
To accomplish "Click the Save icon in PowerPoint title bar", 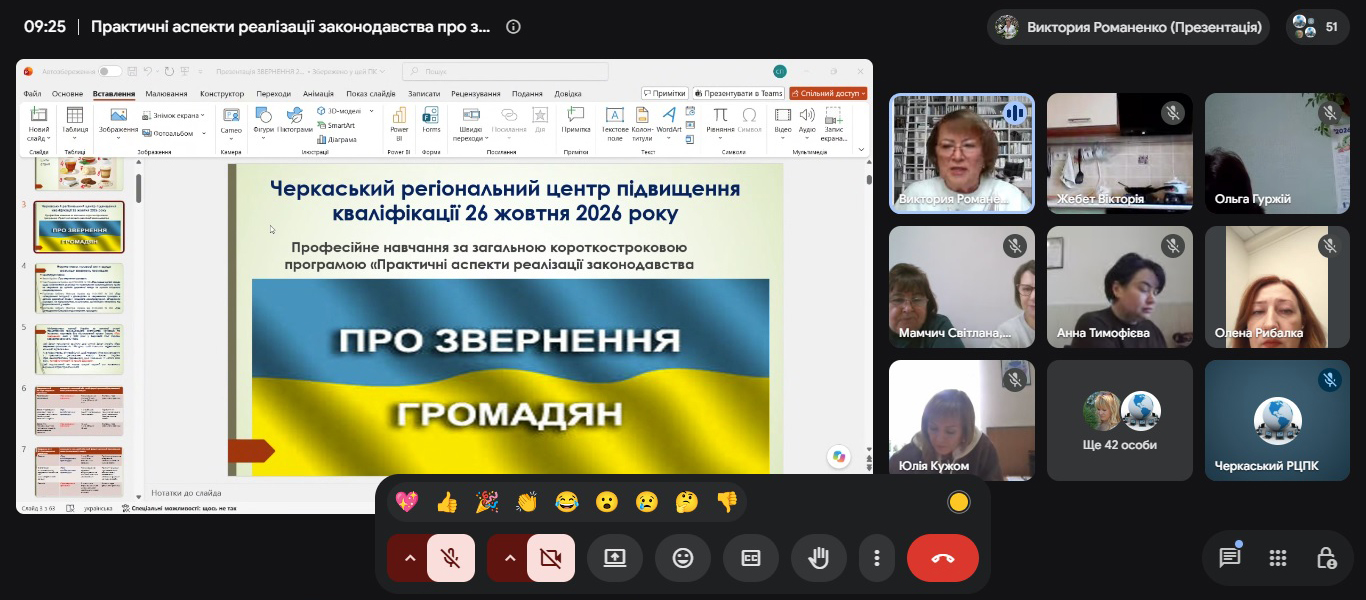I will tap(133, 71).
